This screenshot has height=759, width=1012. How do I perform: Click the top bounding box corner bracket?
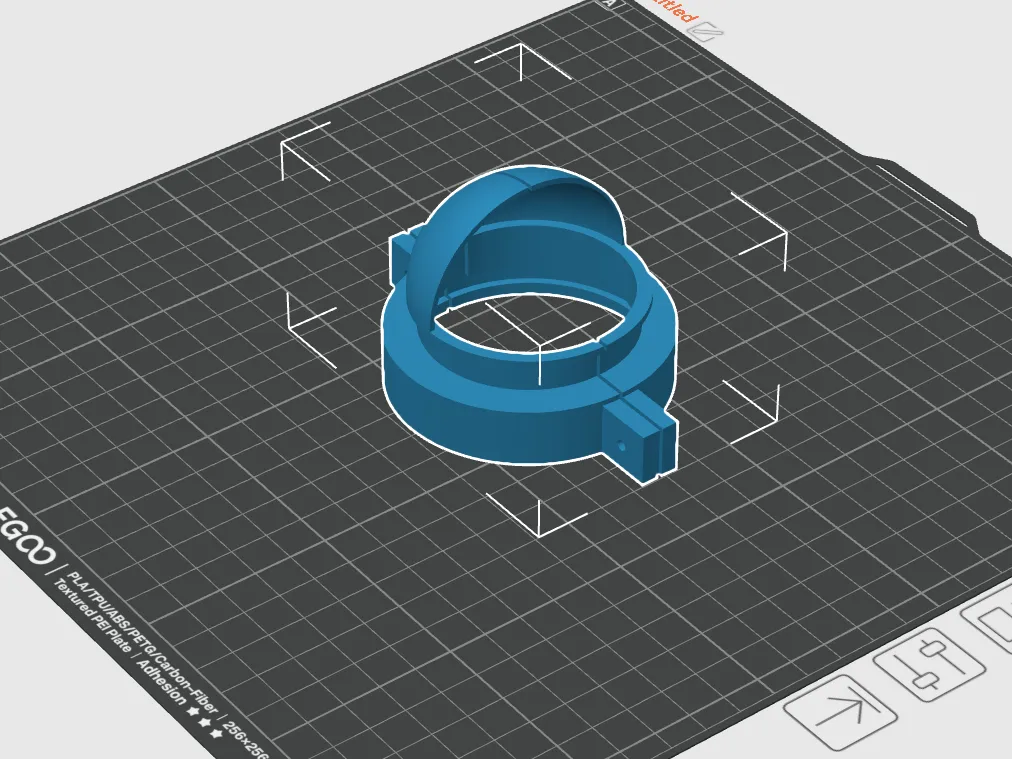click(x=521, y=62)
